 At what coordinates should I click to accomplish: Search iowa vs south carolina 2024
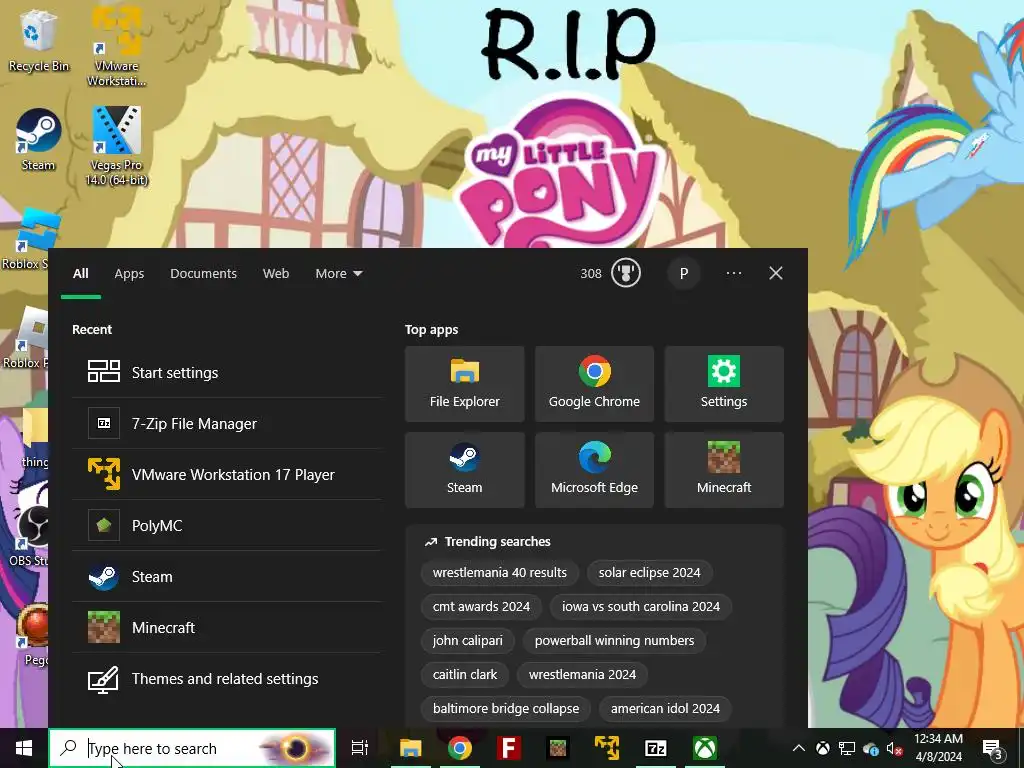tap(641, 606)
